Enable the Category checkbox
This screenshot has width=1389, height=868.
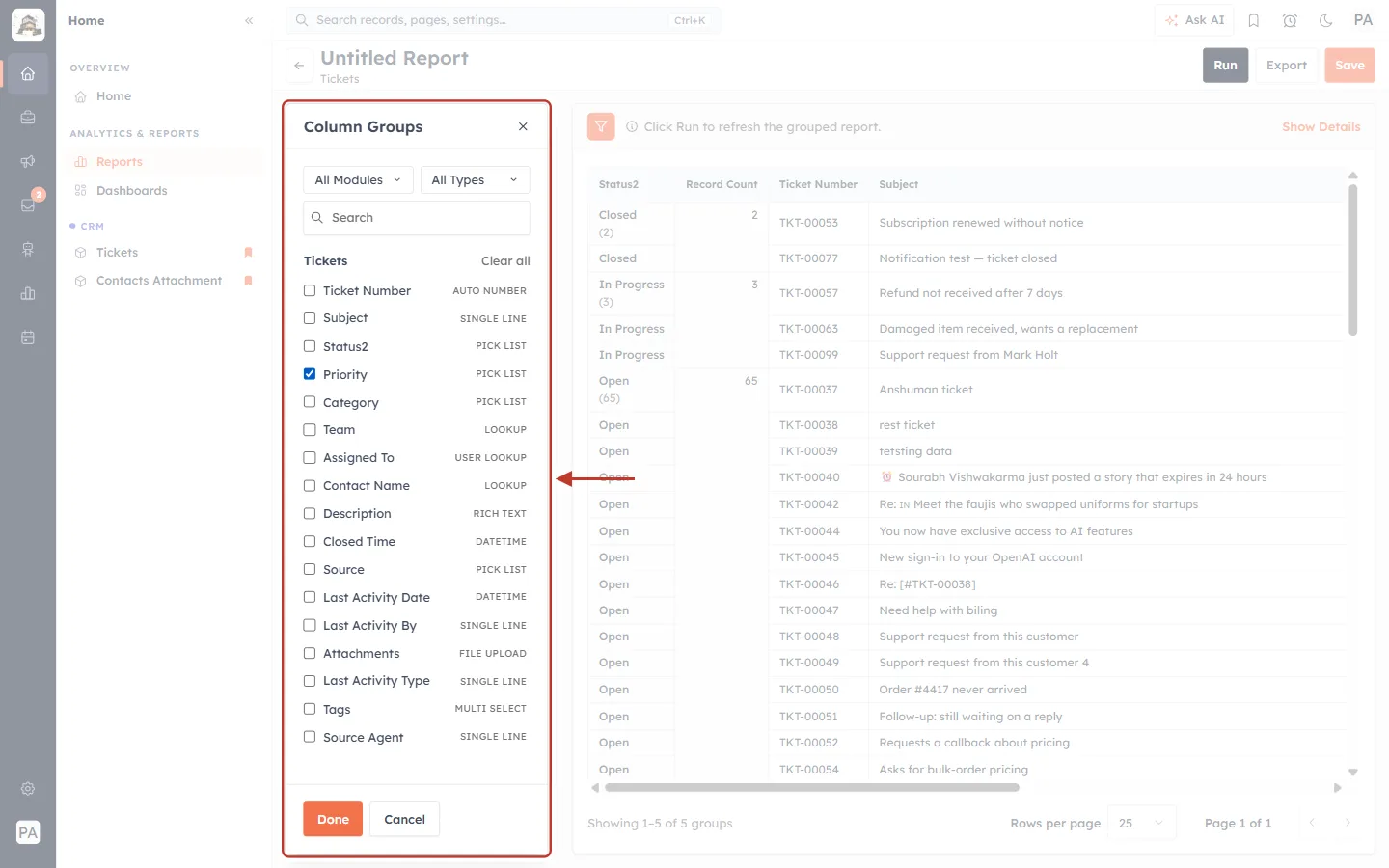click(x=310, y=402)
